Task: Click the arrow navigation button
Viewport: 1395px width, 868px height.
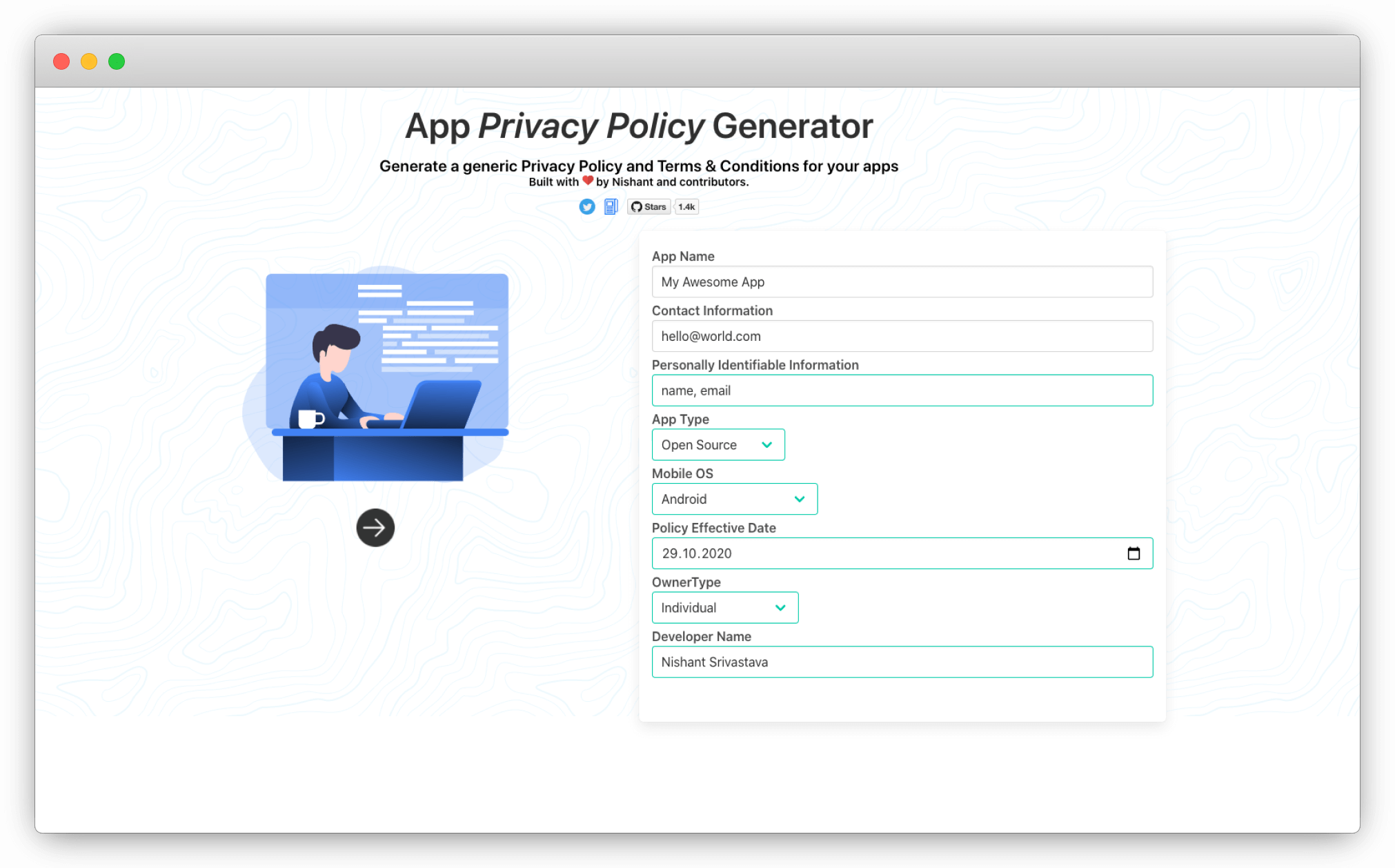Action: (x=377, y=527)
